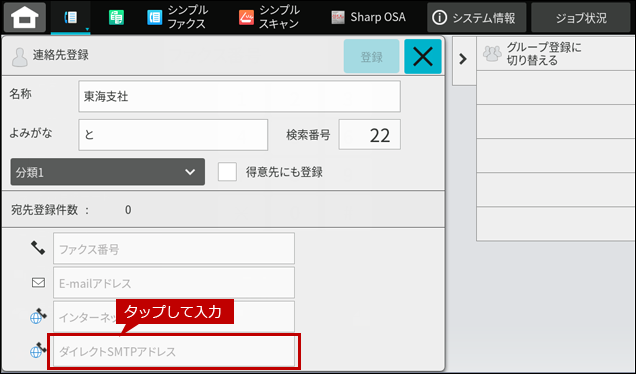Click the Direct SMTP globe icon
The height and width of the screenshot is (374, 636).
pyautogui.click(x=38, y=350)
